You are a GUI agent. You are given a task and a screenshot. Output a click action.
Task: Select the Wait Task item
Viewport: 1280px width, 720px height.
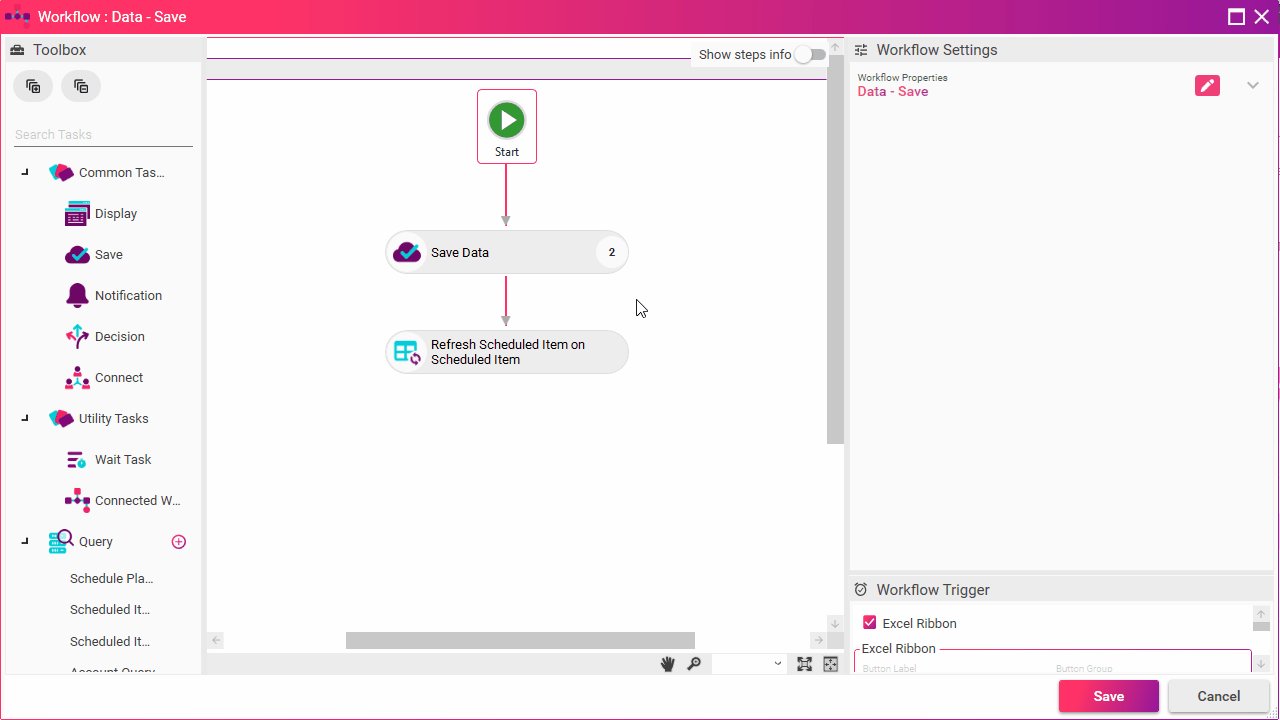point(122,460)
